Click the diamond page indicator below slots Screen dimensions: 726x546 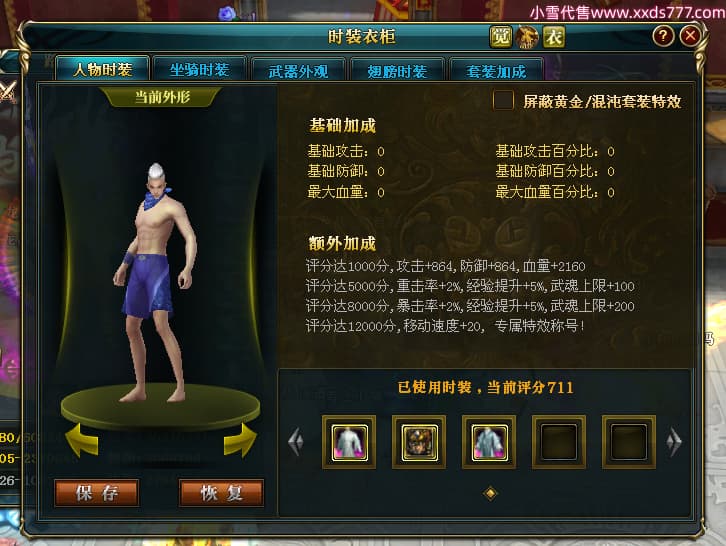[490, 493]
